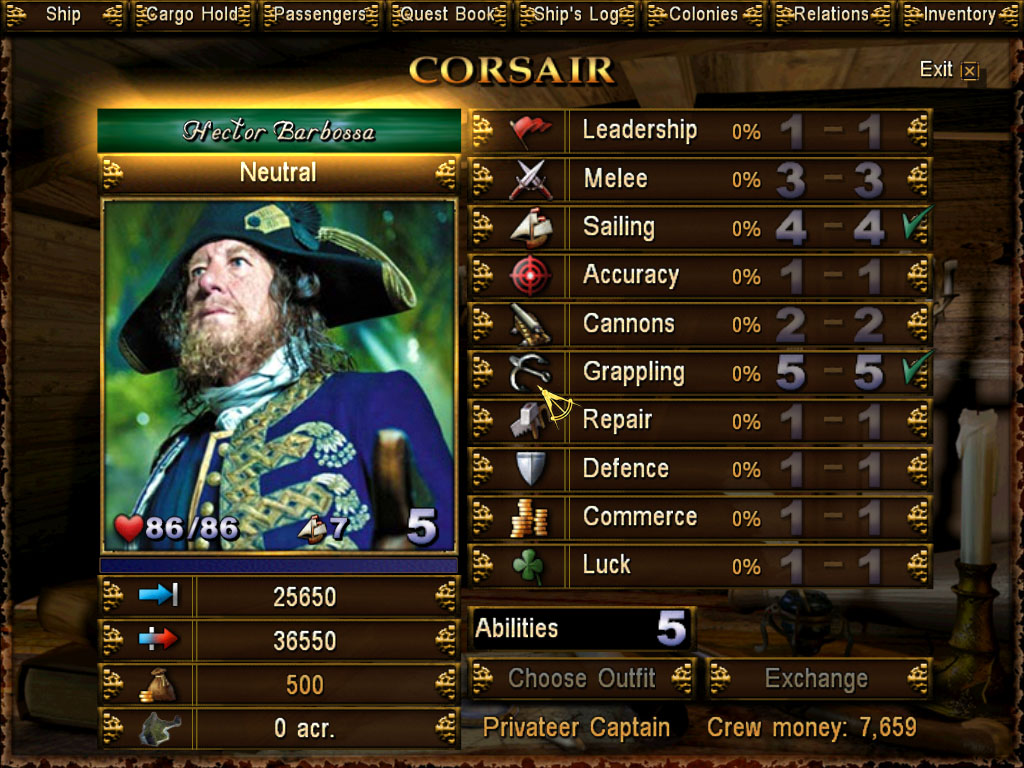Toggle the green checkmark on Grappling
This screenshot has width=1024, height=768.
(x=918, y=368)
